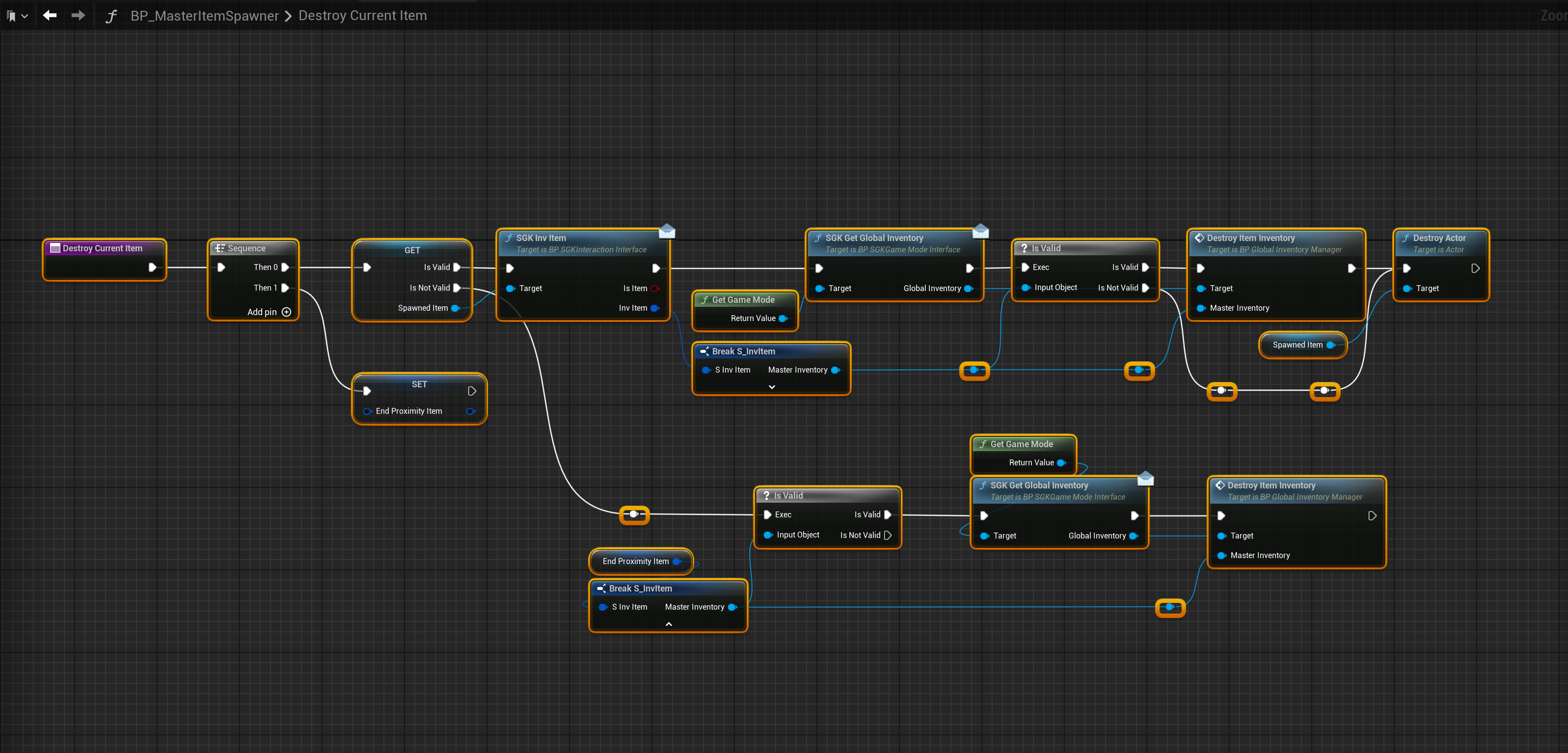Image resolution: width=1568 pixels, height=753 pixels.
Task: Expand the upper Break S_InvItem node chevron
Action: (x=771, y=386)
